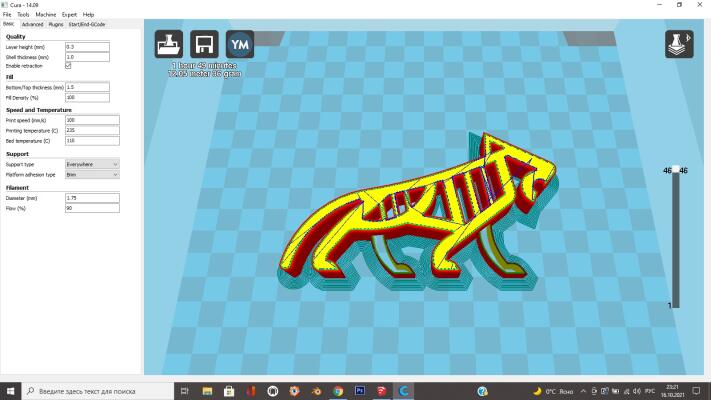Click the Load model icon

pos(169,44)
